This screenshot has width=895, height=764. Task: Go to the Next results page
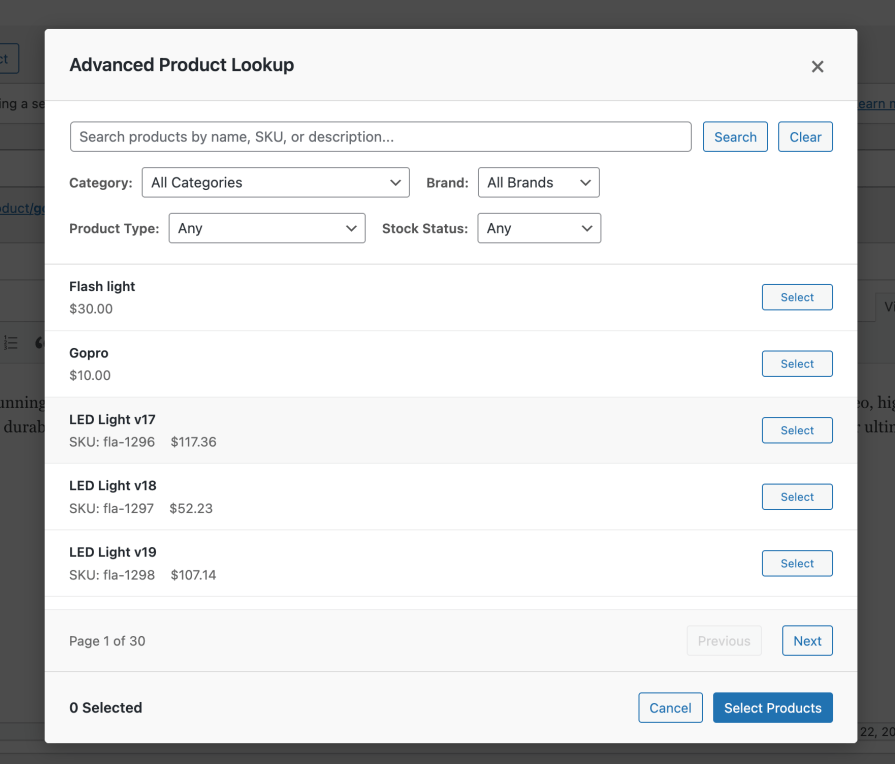pos(807,641)
